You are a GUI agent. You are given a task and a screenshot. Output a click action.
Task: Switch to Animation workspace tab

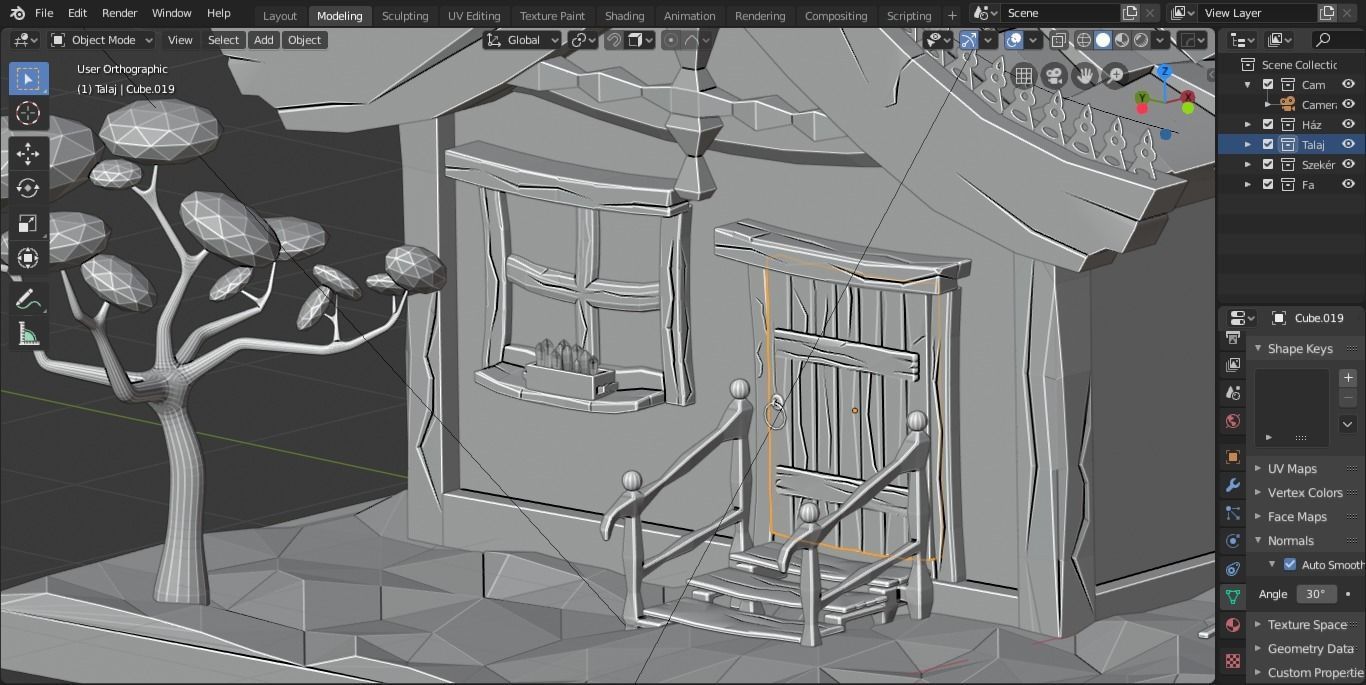[689, 15]
